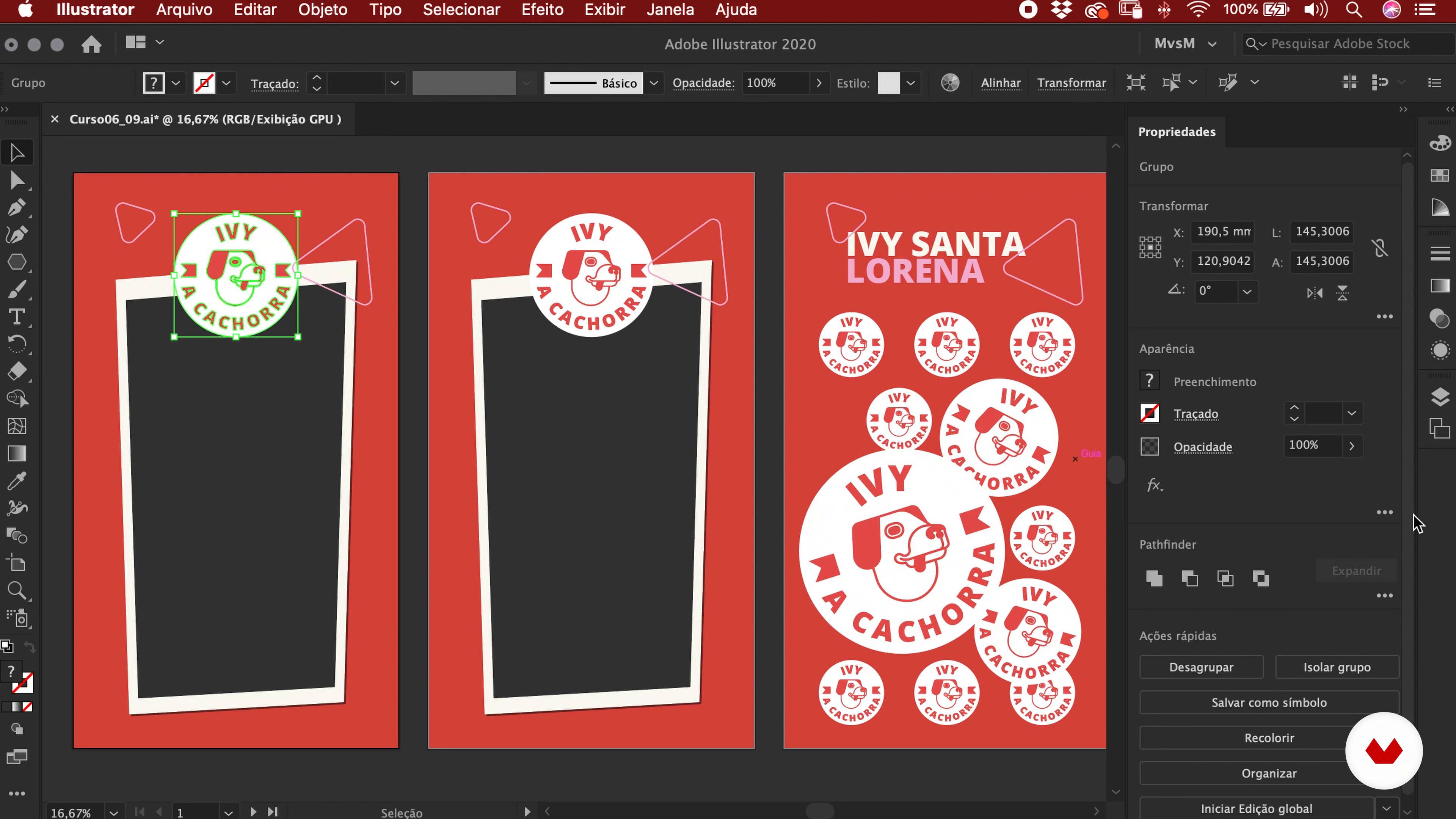
Task: Select the Polygon shape tool
Action: click(17, 262)
